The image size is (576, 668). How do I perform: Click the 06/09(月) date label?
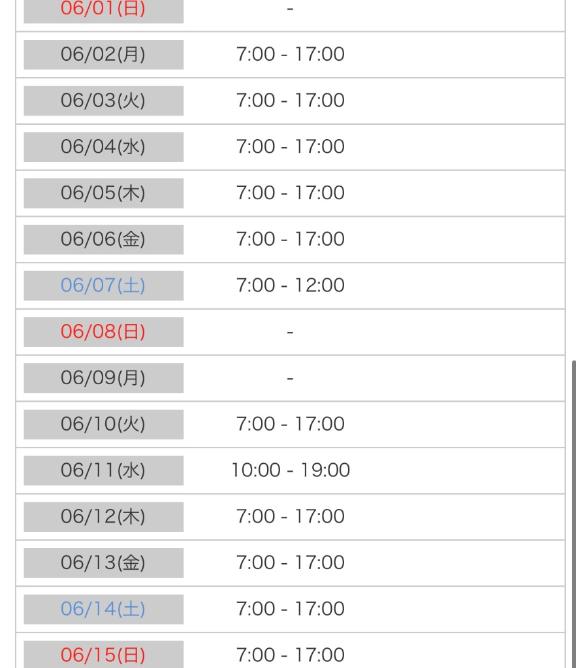104,378
